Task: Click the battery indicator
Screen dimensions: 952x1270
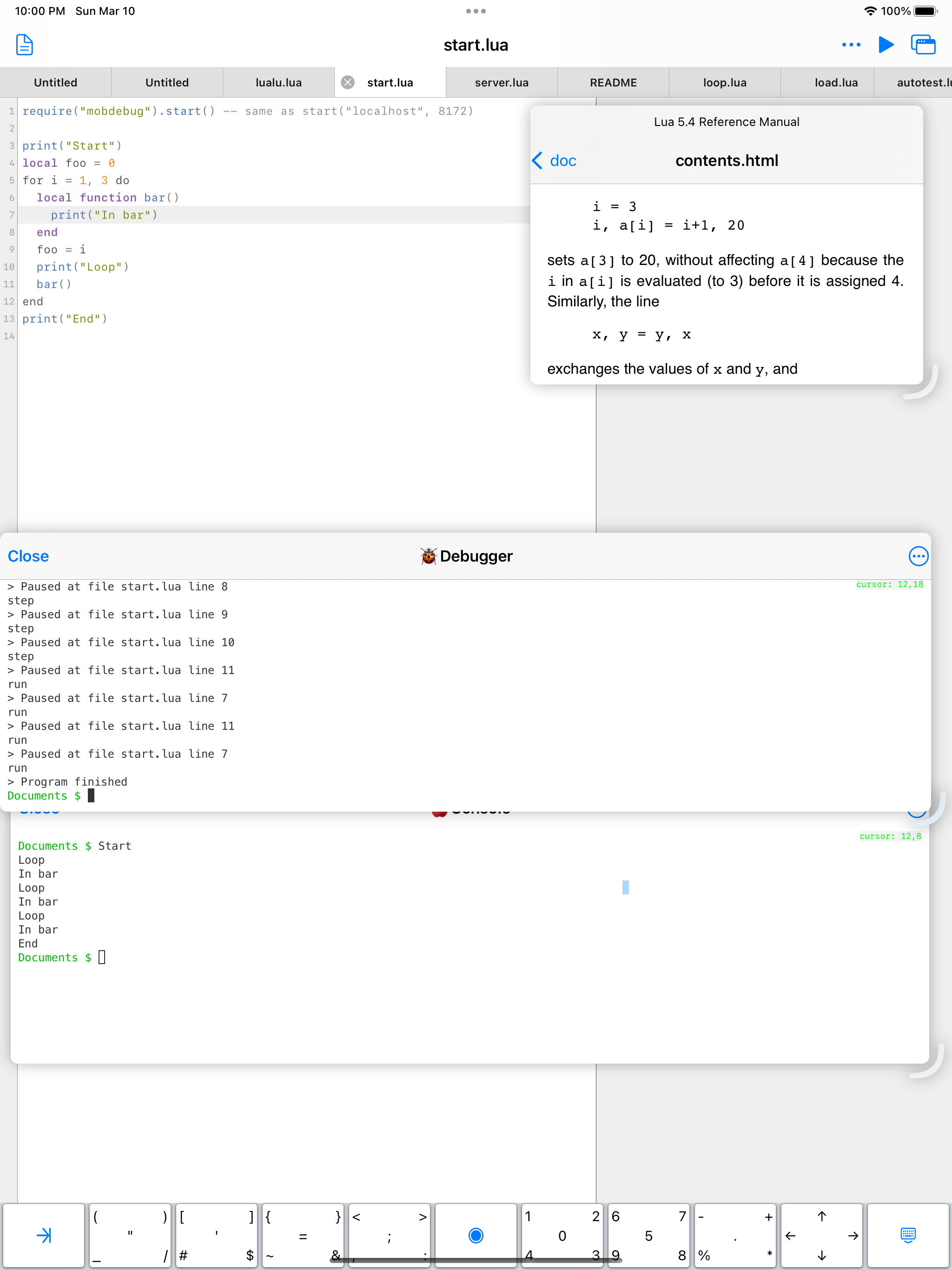Action: point(925,11)
